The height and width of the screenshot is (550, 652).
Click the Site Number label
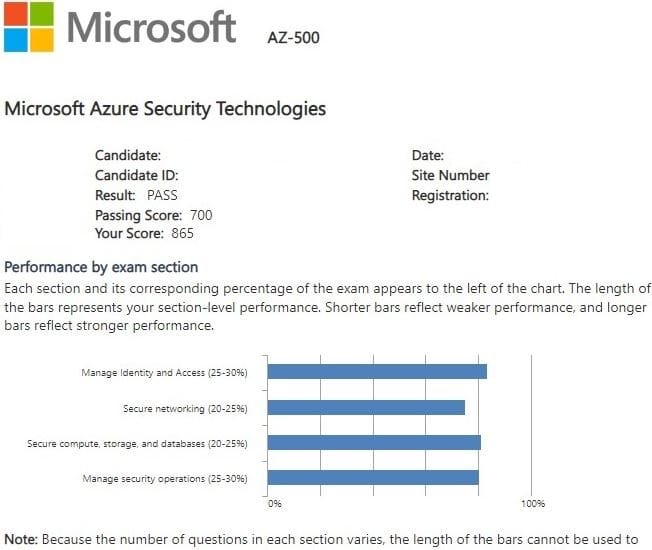click(x=450, y=175)
